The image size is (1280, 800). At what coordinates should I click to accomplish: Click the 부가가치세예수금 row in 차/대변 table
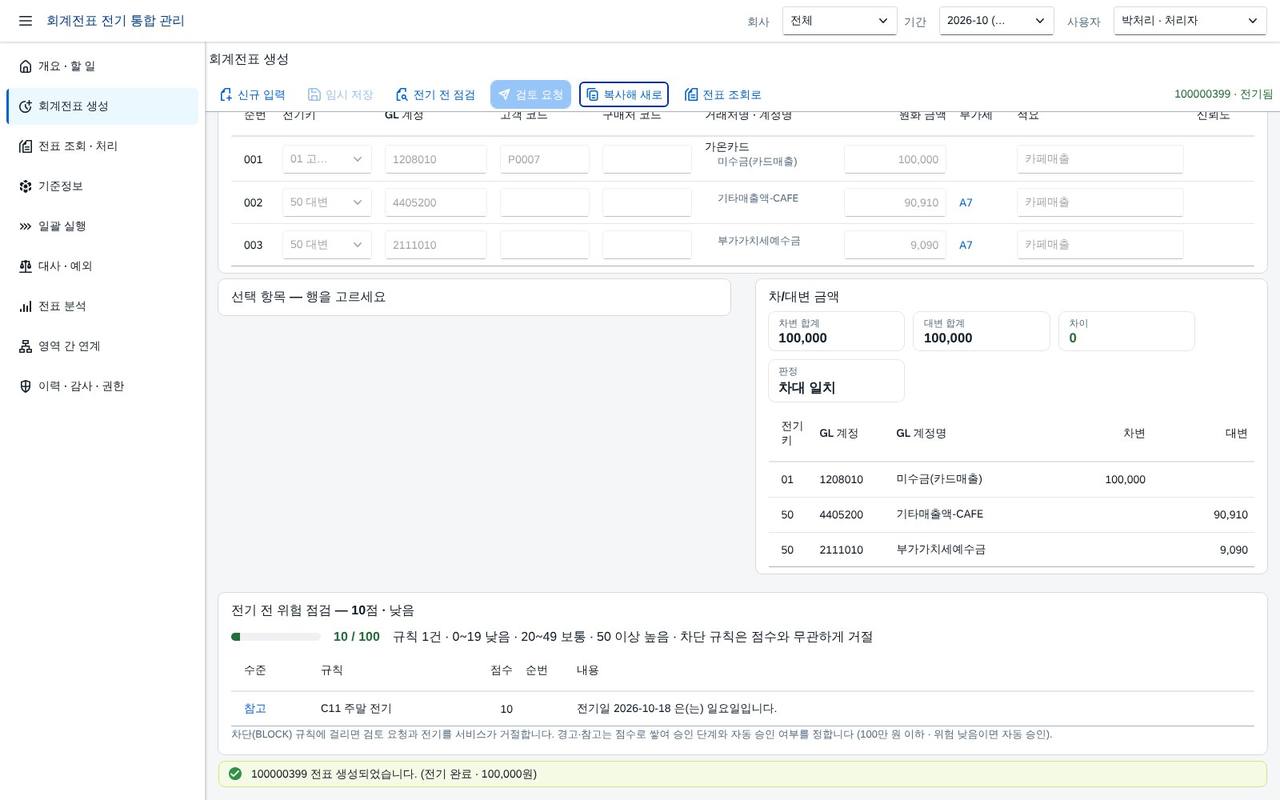(x=1011, y=550)
